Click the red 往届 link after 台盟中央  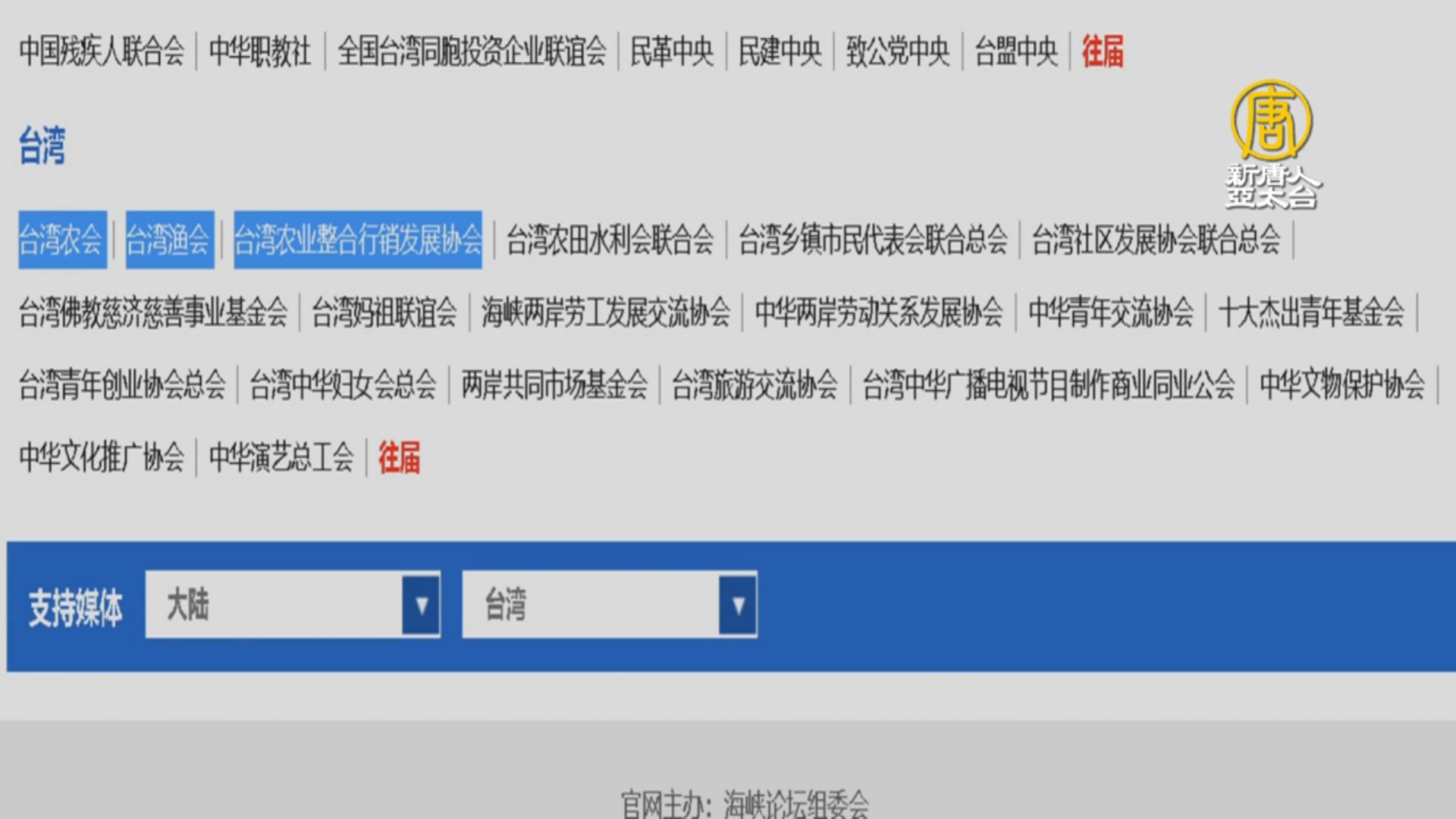pyautogui.click(x=1102, y=52)
